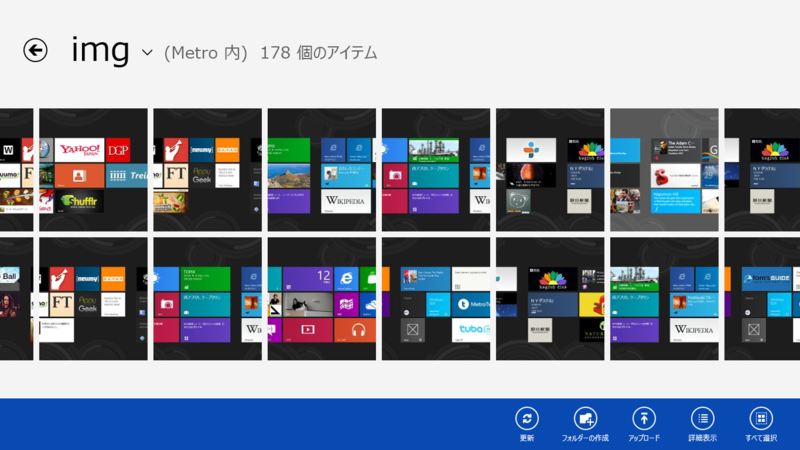Viewport: 800px width, 450px height.
Task: Click the upload (アップロード) icon
Action: click(644, 419)
